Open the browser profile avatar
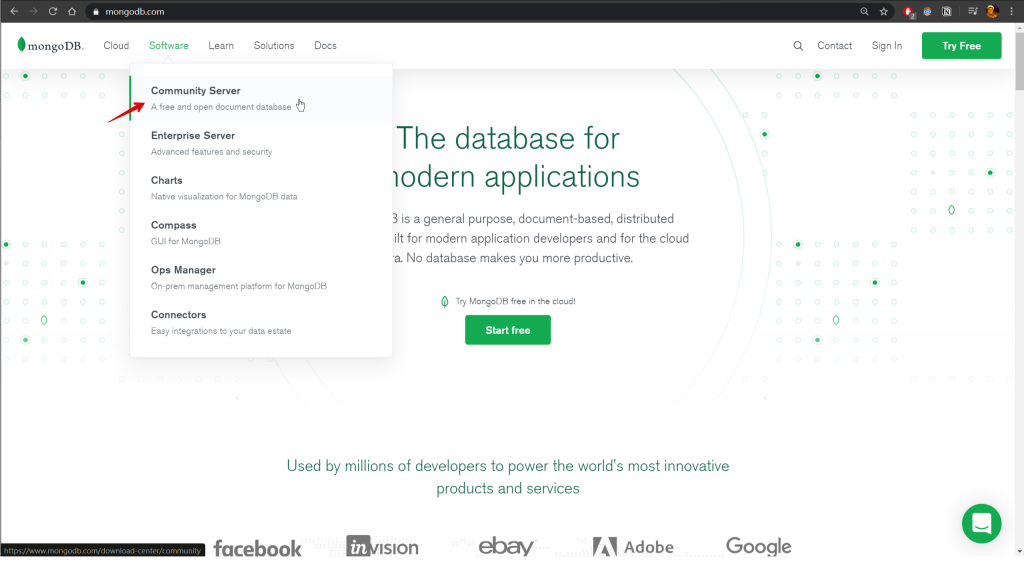1024x576 pixels. pyautogui.click(x=992, y=11)
